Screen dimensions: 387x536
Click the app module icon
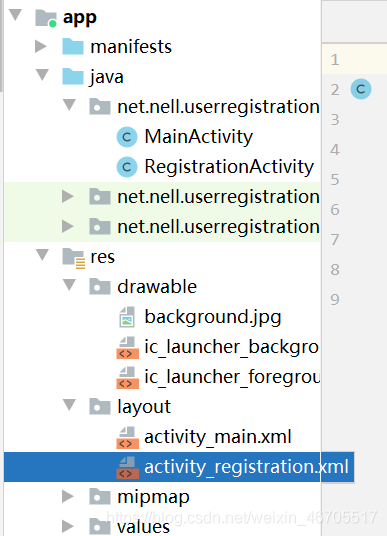tap(46, 18)
